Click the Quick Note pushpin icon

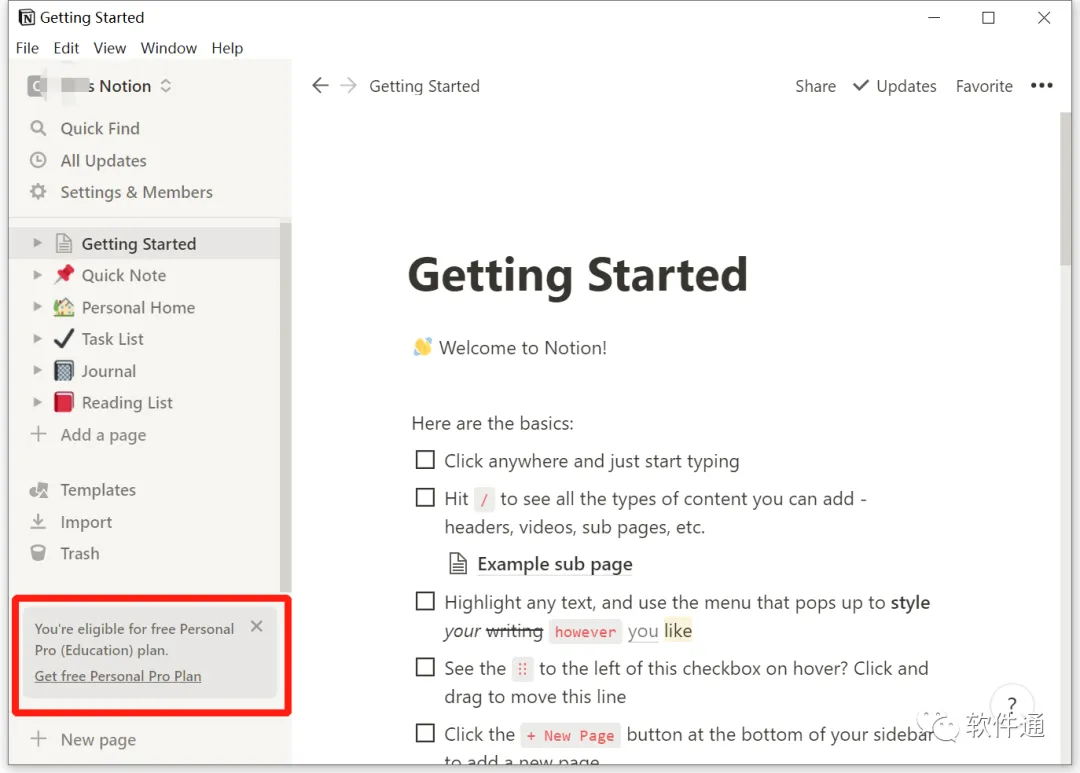(x=64, y=274)
